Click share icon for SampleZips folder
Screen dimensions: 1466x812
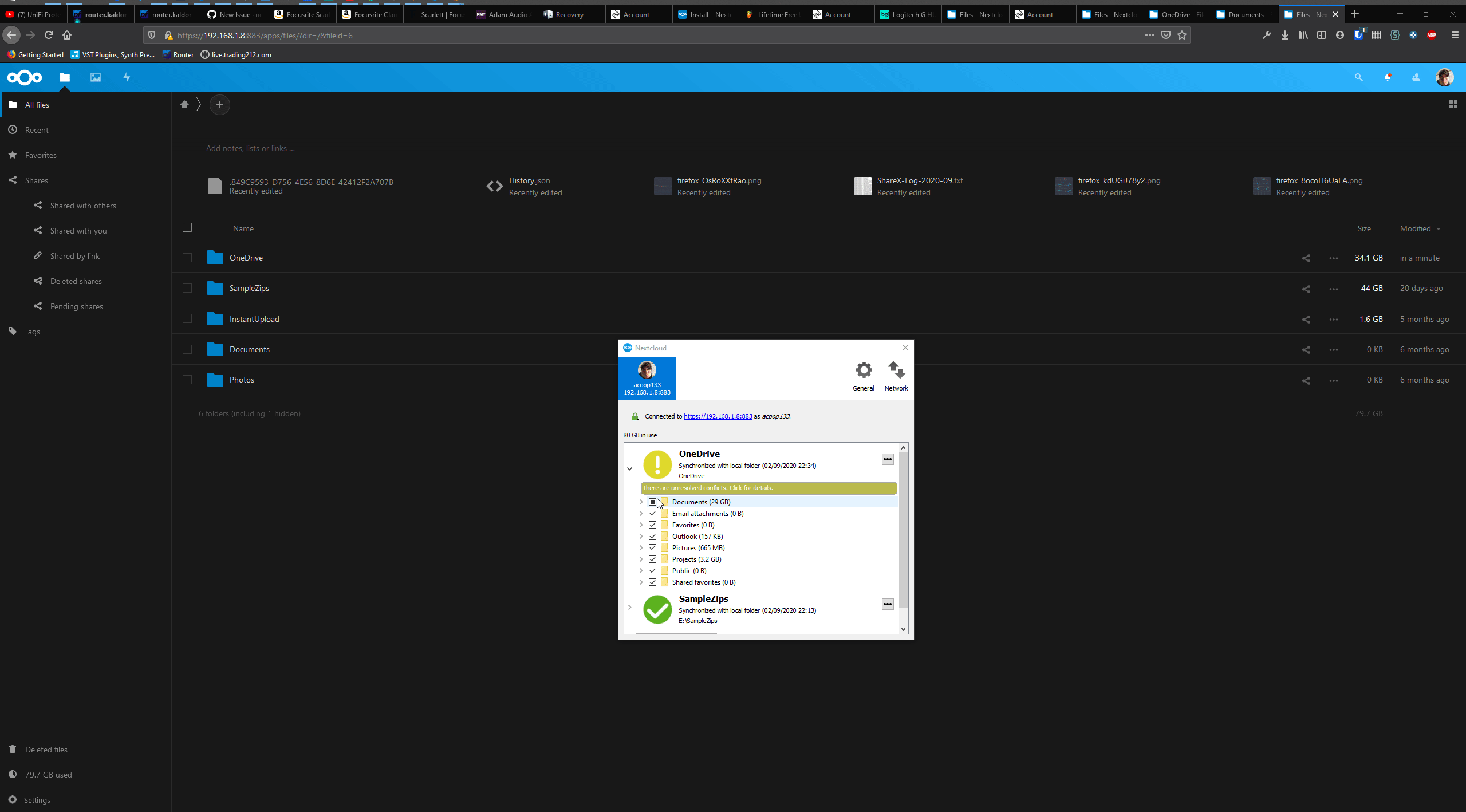coord(1306,289)
